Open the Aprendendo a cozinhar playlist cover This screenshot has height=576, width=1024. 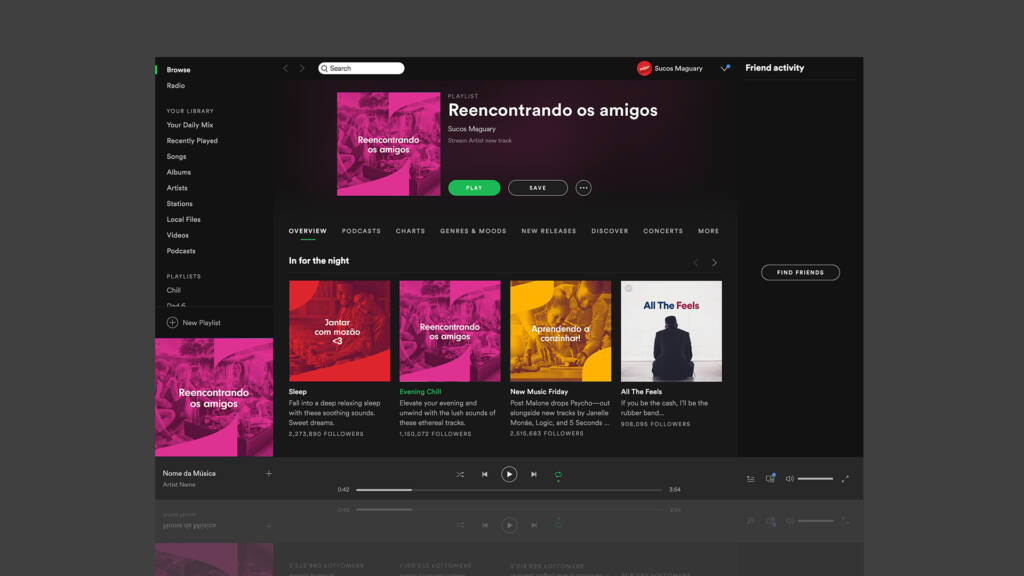point(560,331)
